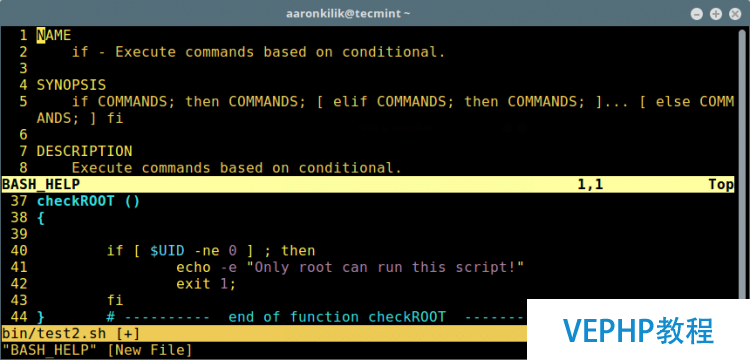
Task: Click the opening brace on line 38
Action: (x=41, y=218)
